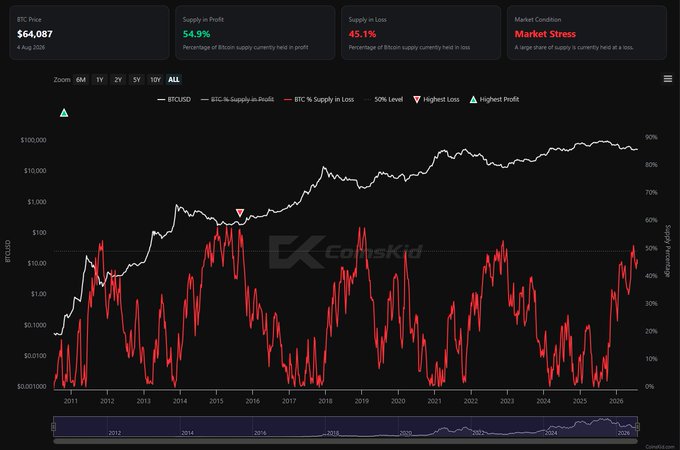This screenshot has height=450, width=680.
Task: Click the 54.9% supply in profit value
Action: pyautogui.click(x=196, y=34)
